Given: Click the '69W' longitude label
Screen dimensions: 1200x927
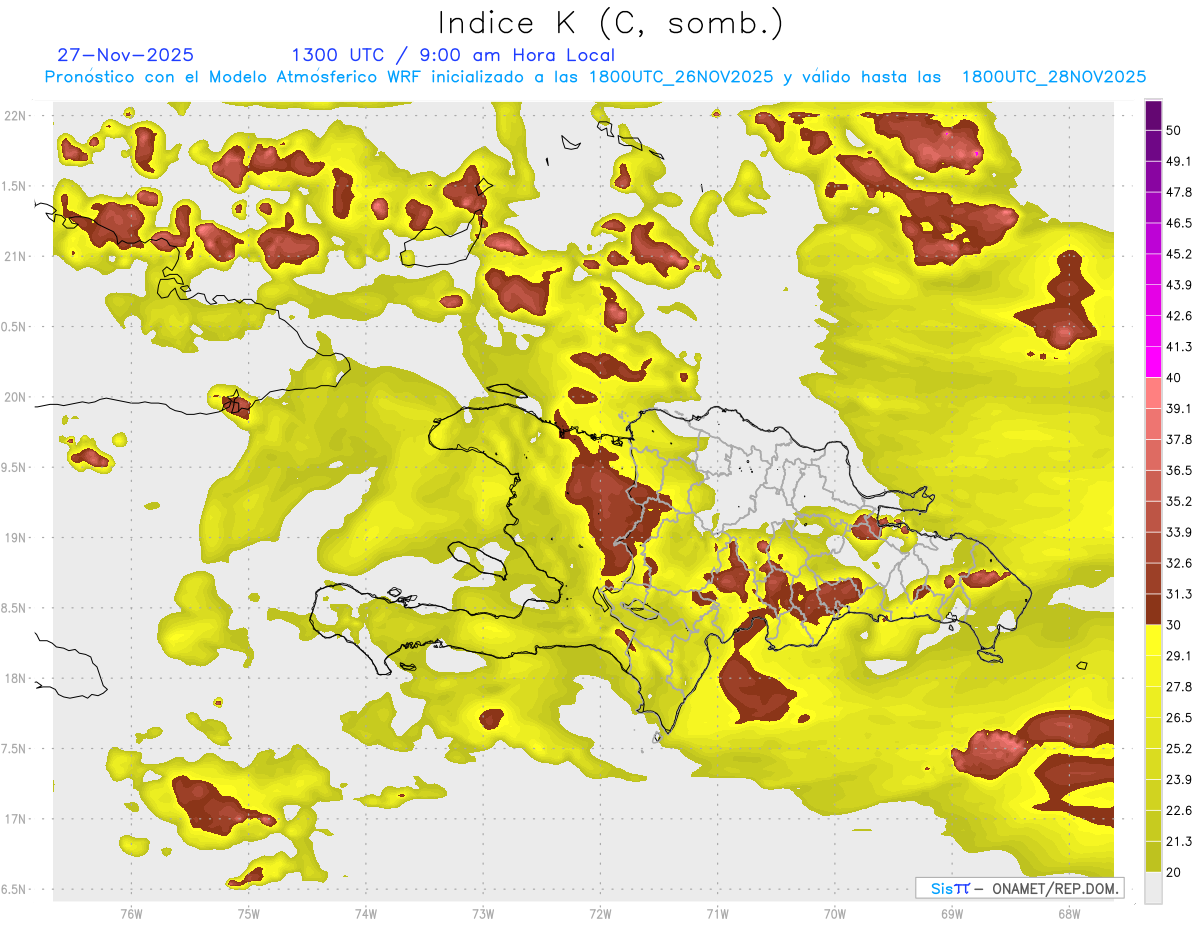Looking at the screenshot, I should tap(952, 913).
